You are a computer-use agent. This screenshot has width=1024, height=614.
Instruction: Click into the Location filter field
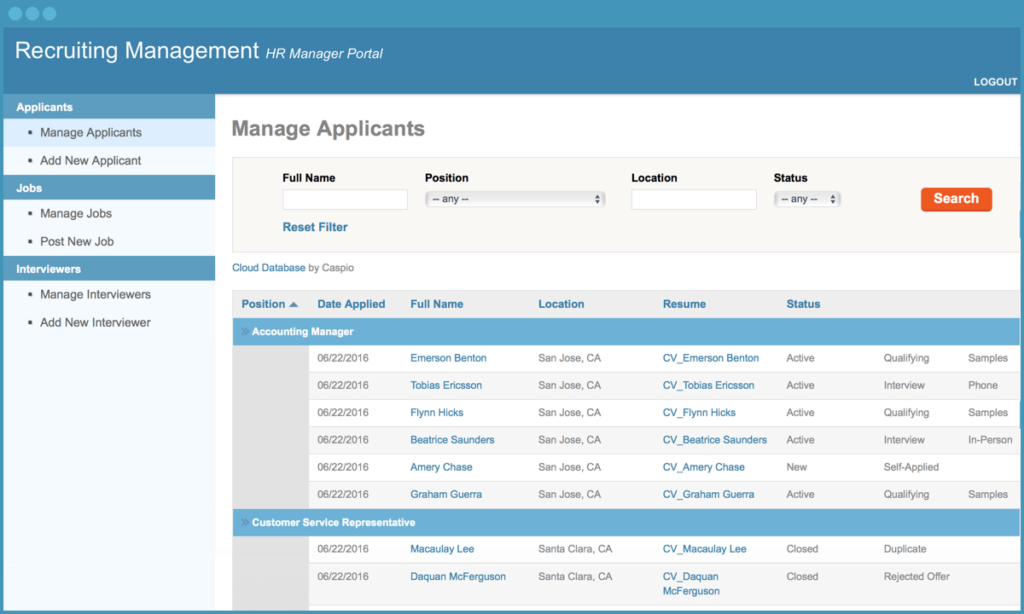coord(693,200)
